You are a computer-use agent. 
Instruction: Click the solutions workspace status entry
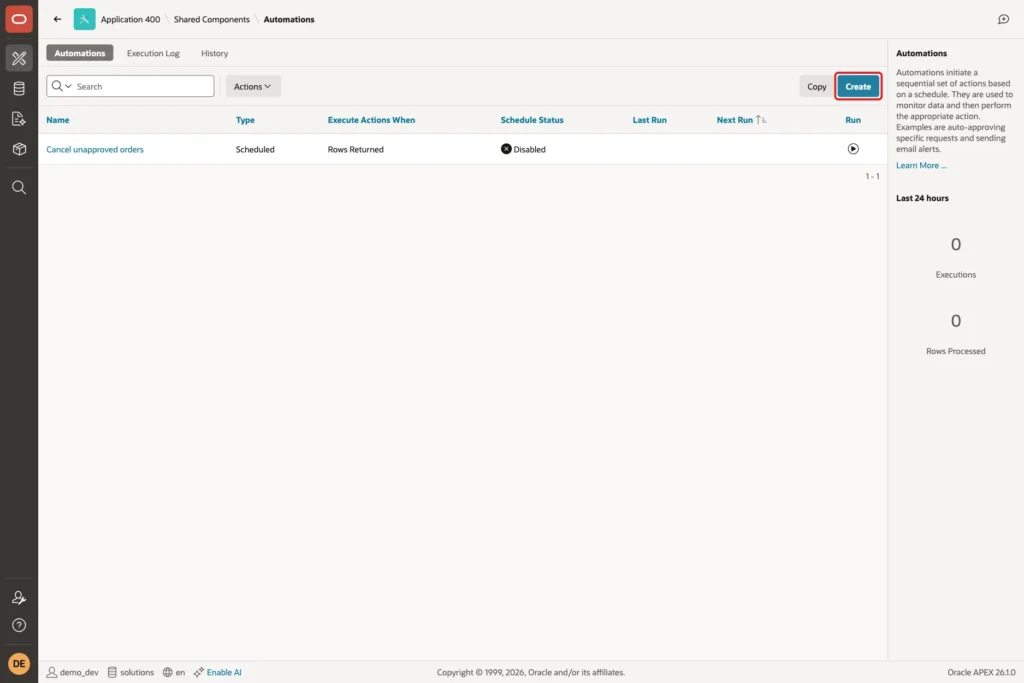pos(131,672)
